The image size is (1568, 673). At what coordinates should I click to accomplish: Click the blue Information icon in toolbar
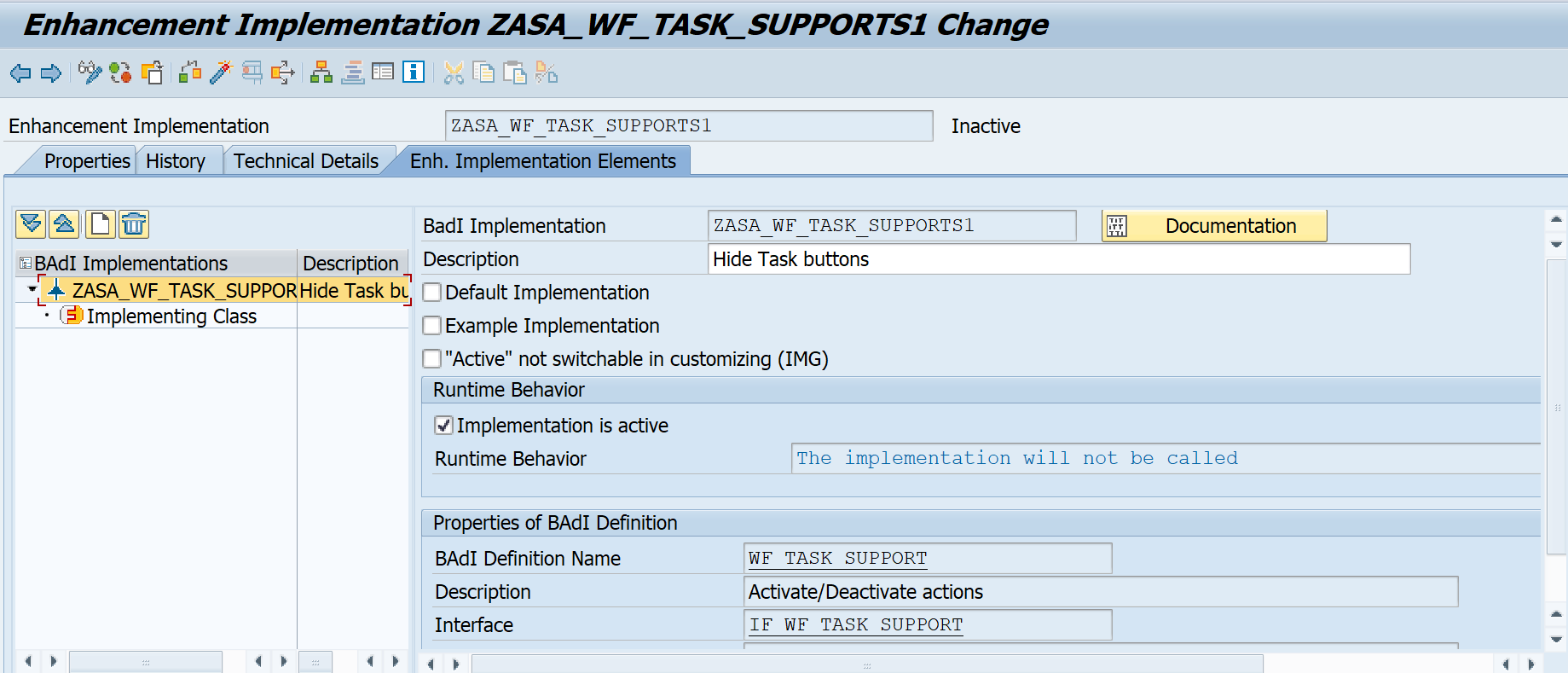[x=414, y=73]
